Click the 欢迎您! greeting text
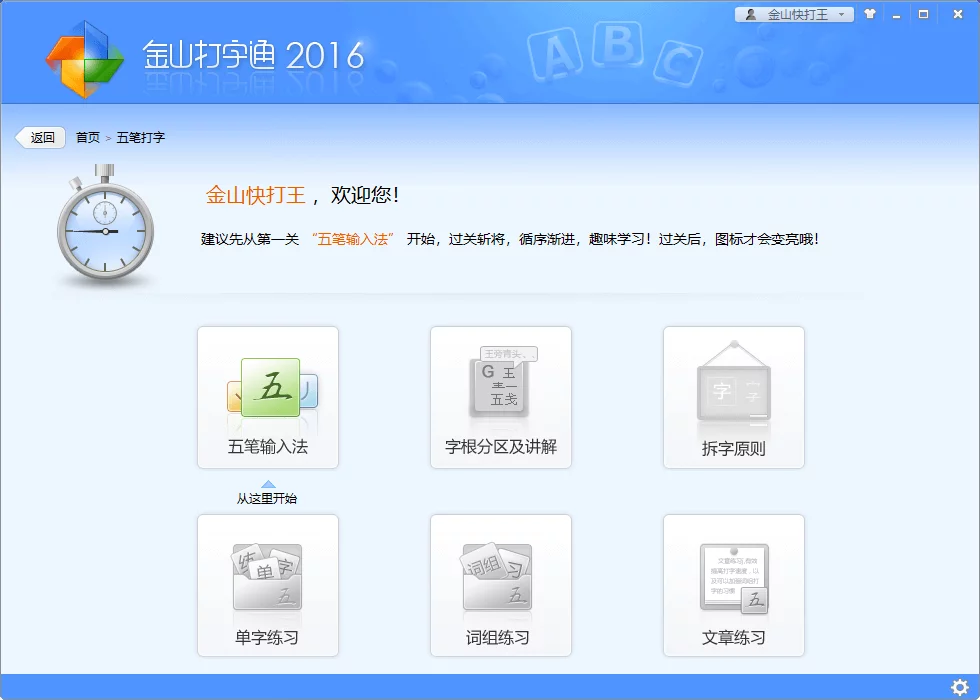This screenshot has height=700, width=980. tap(365, 195)
